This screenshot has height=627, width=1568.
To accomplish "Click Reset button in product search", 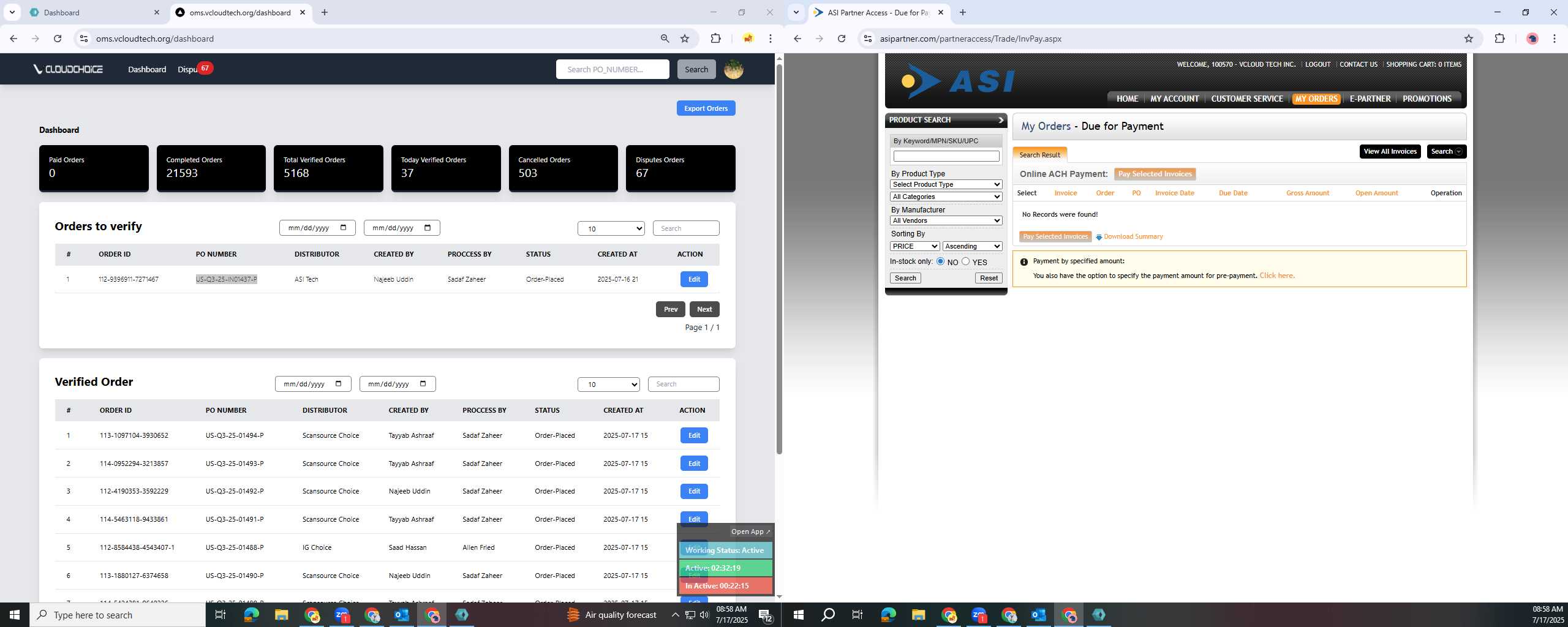I will [x=989, y=278].
